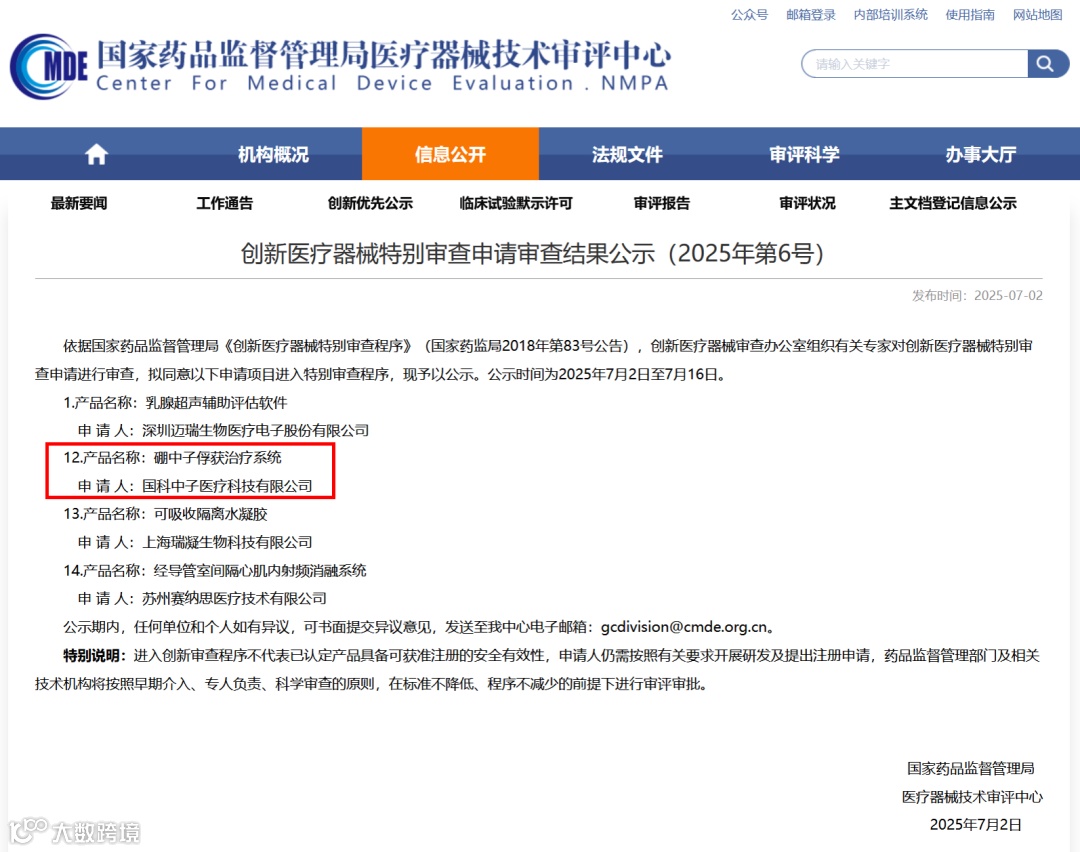Open the 信息公开 navigation tab
This screenshot has width=1080, height=852.
pos(450,154)
